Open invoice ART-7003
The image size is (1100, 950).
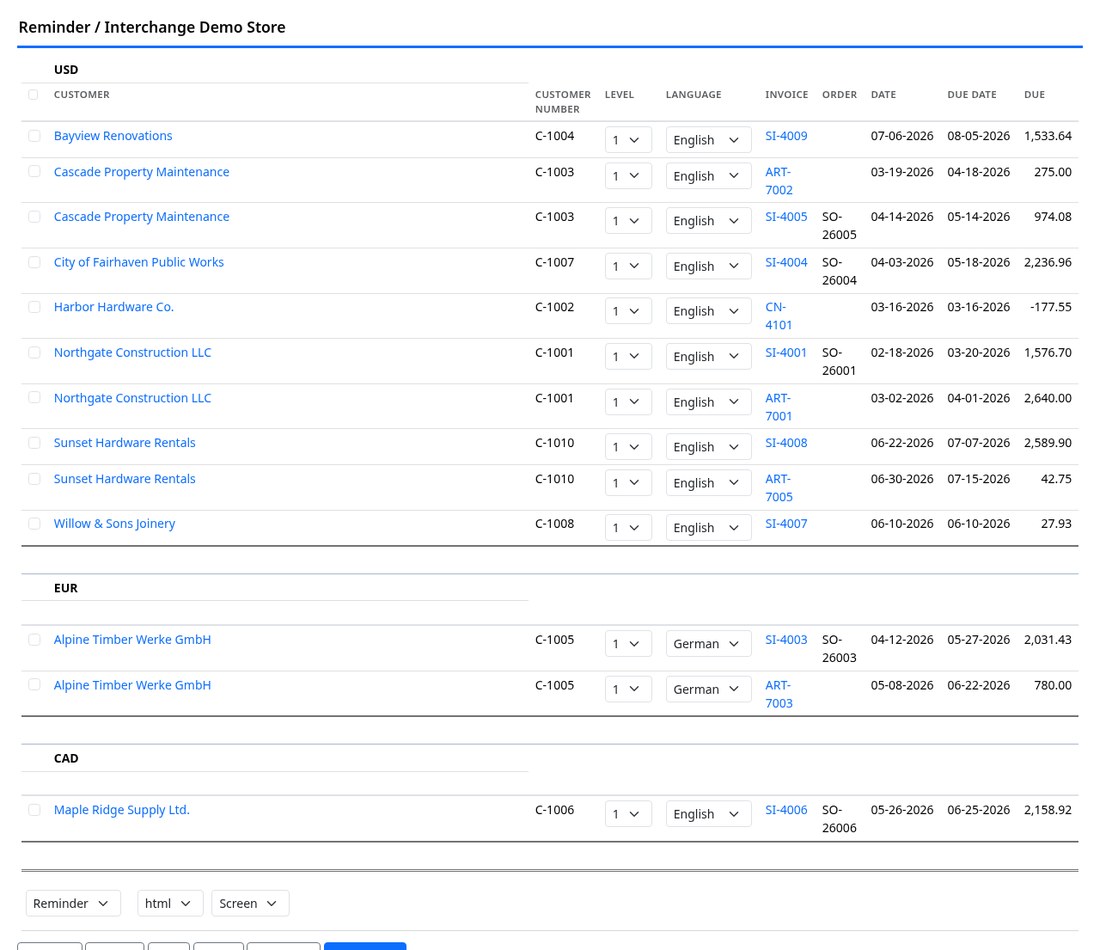[778, 695]
